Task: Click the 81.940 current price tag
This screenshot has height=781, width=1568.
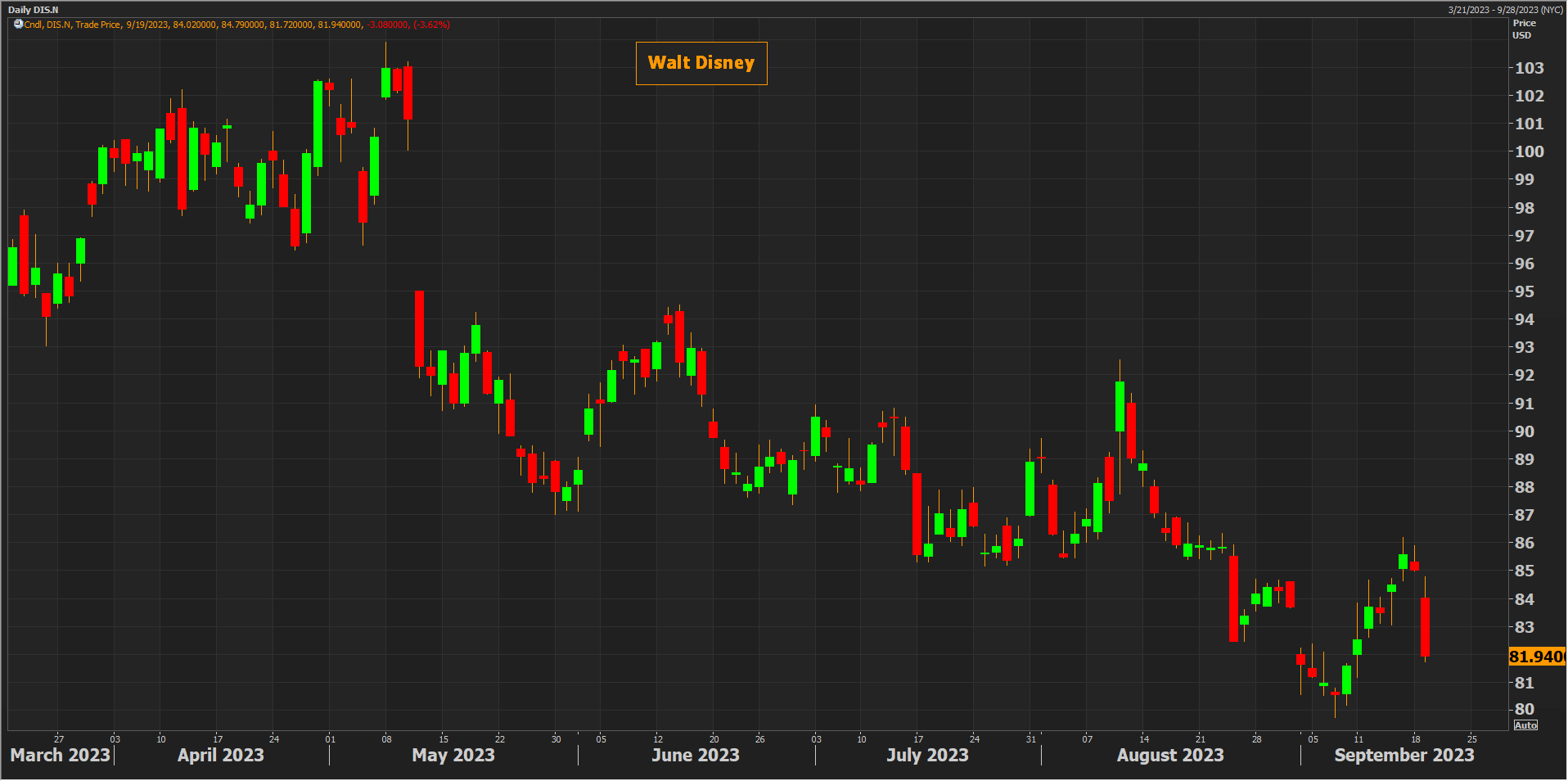Action: (x=1537, y=657)
